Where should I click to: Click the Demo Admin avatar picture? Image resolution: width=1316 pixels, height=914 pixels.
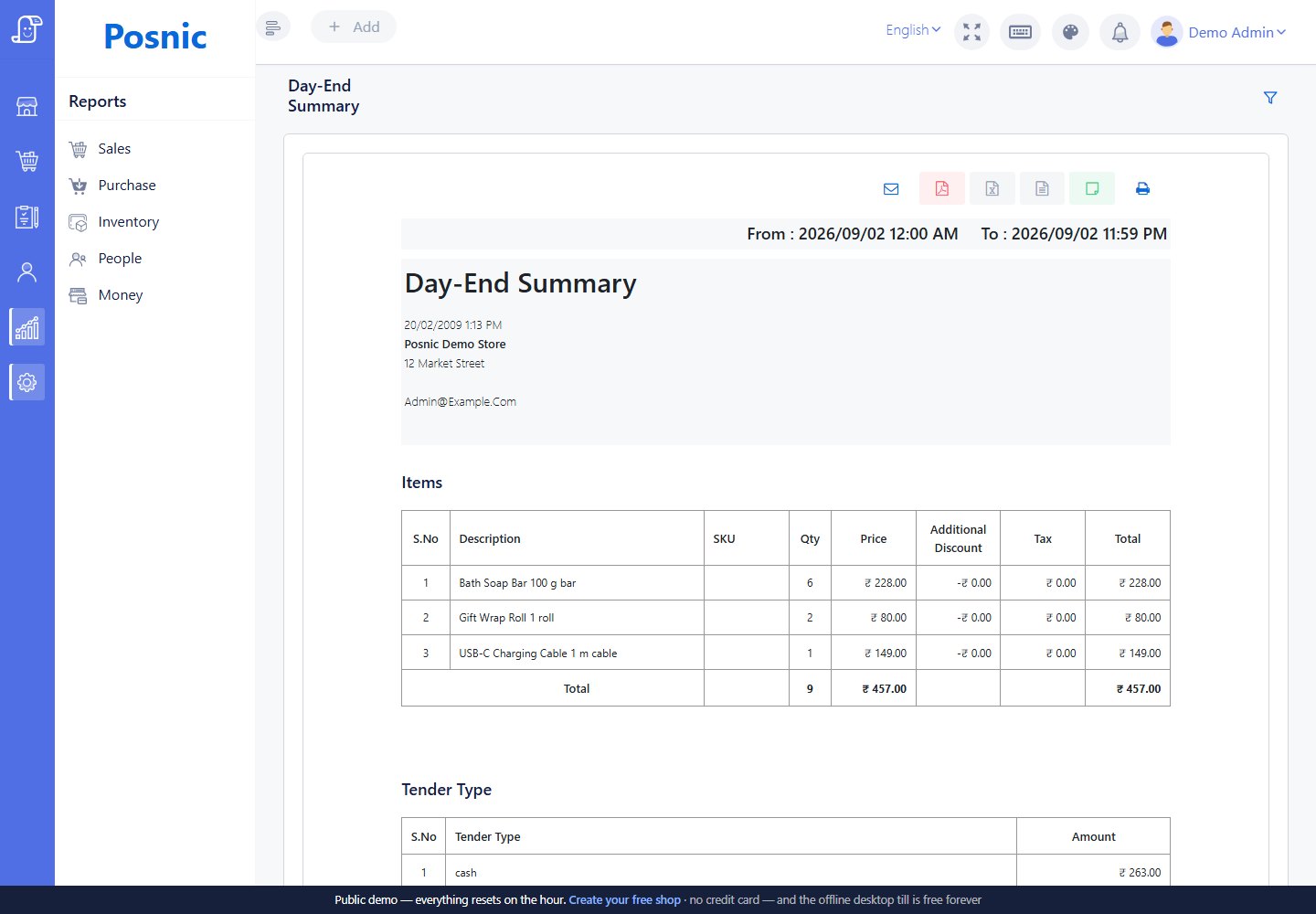click(1166, 32)
